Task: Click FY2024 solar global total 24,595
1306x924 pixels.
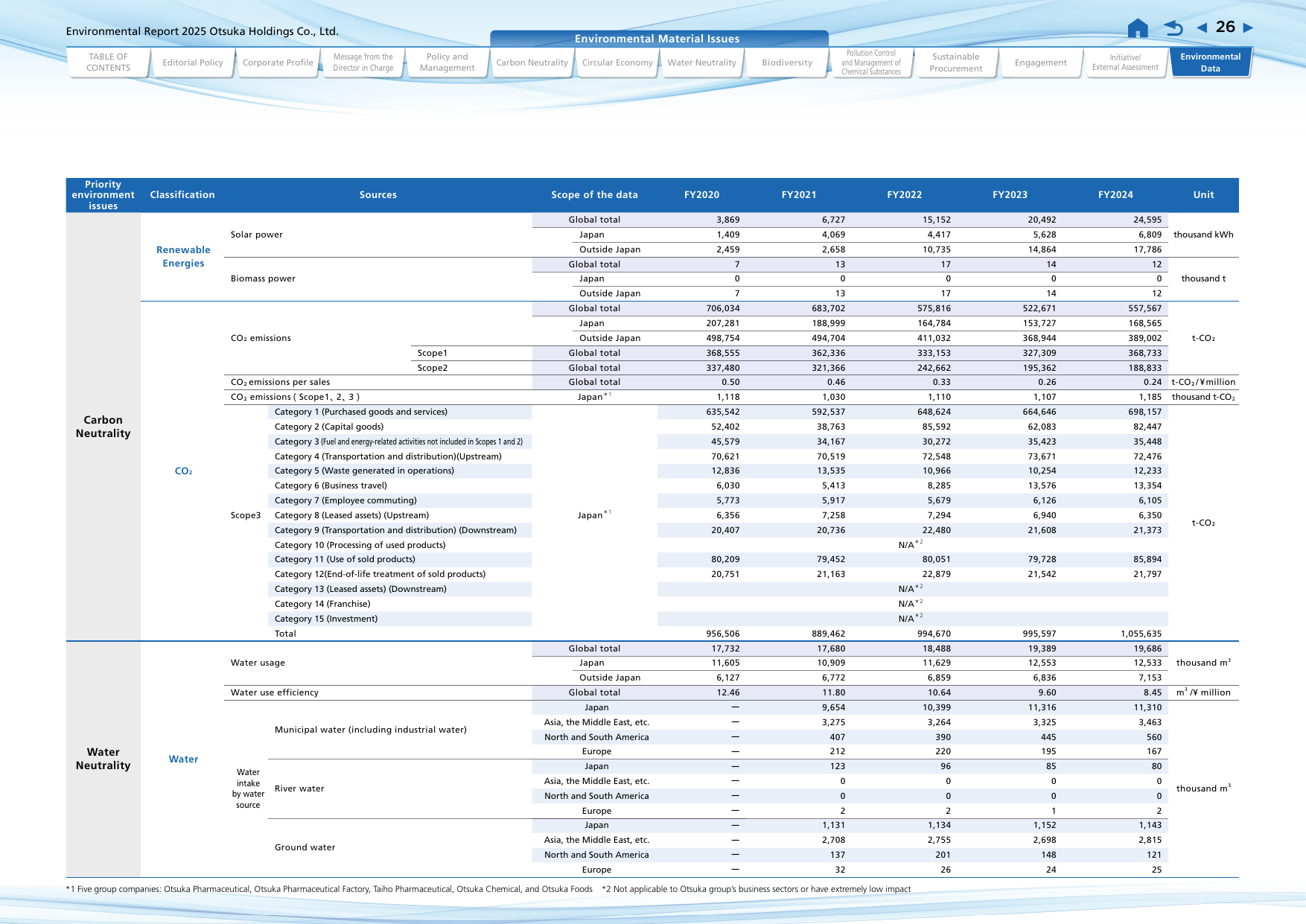Action: tap(1147, 220)
